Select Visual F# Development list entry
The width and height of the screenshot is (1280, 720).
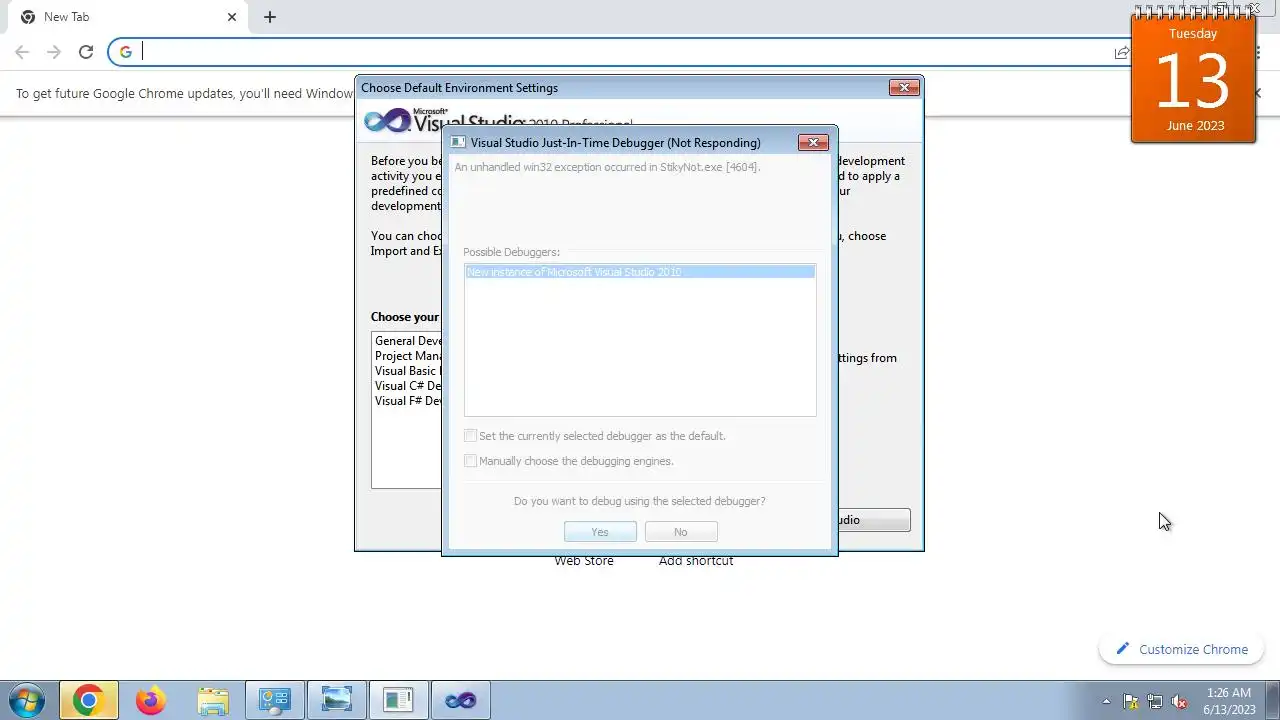point(408,401)
